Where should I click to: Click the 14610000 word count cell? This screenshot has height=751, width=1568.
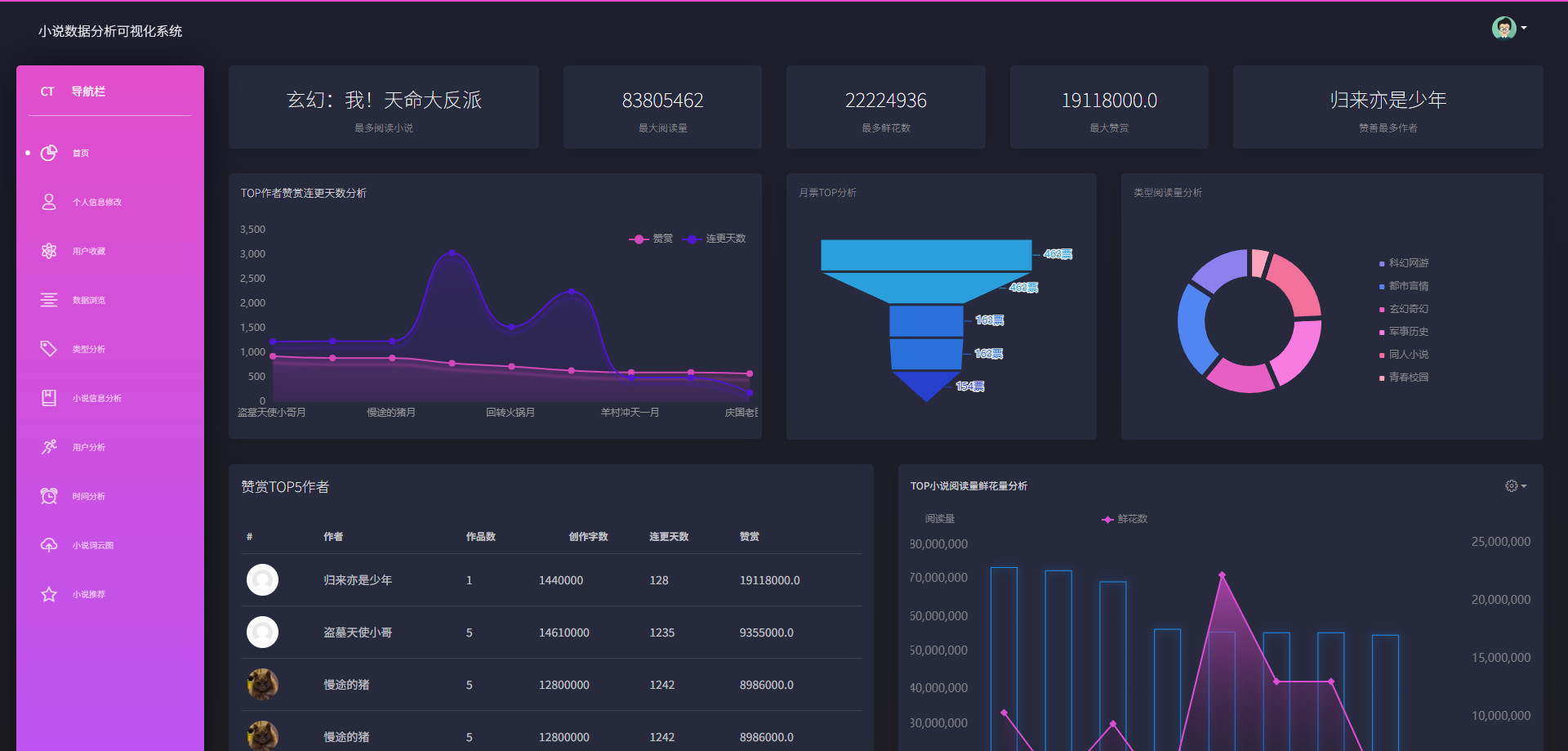pyautogui.click(x=564, y=633)
